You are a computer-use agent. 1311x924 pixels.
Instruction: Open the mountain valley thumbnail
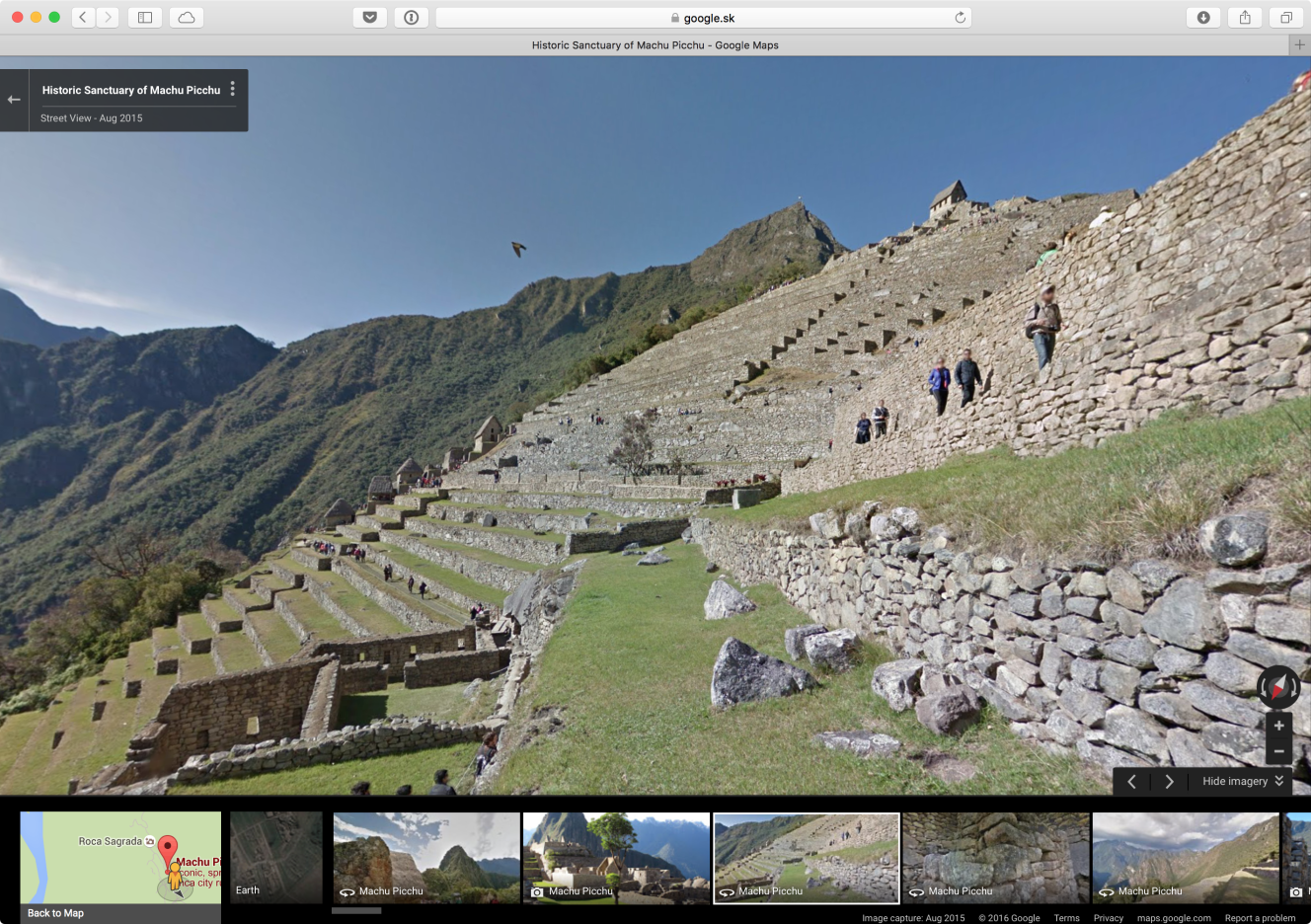pos(1186,858)
